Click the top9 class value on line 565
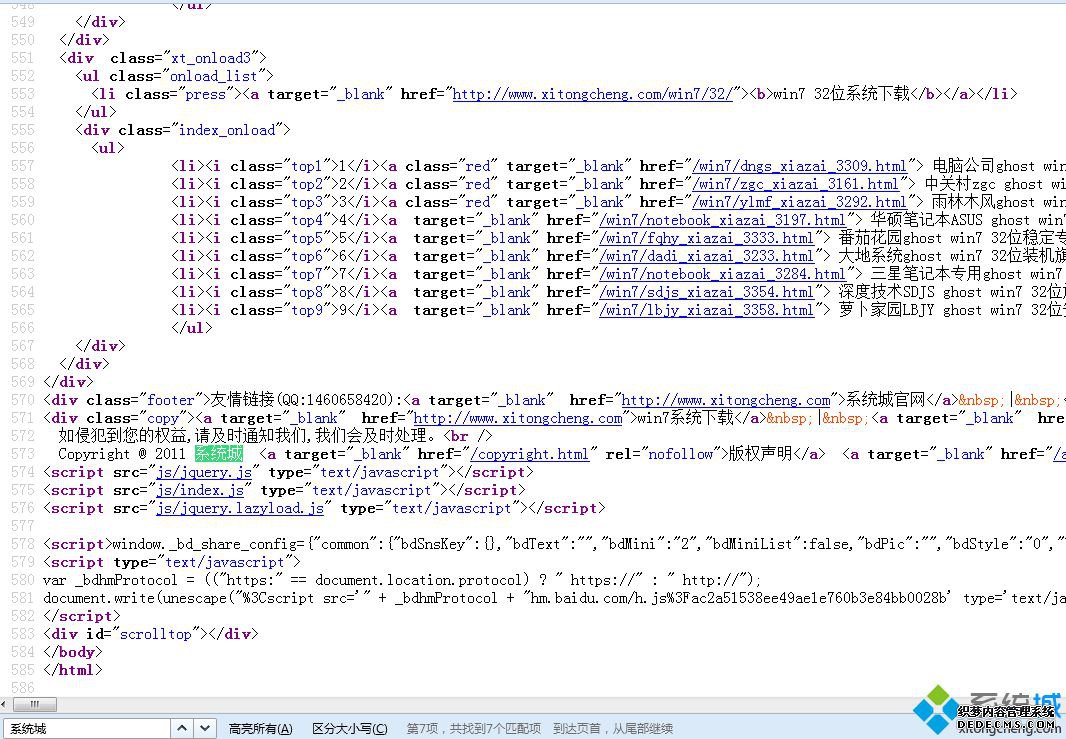The image size is (1066, 739). pos(307,310)
